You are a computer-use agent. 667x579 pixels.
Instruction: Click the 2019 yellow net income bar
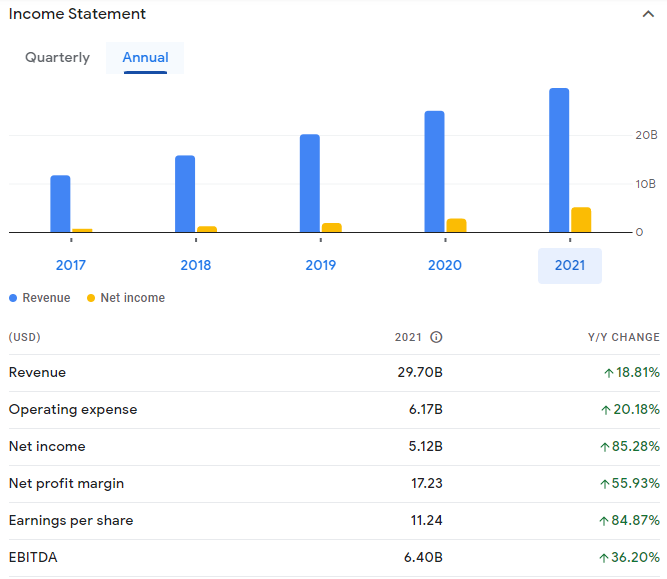(x=332, y=228)
